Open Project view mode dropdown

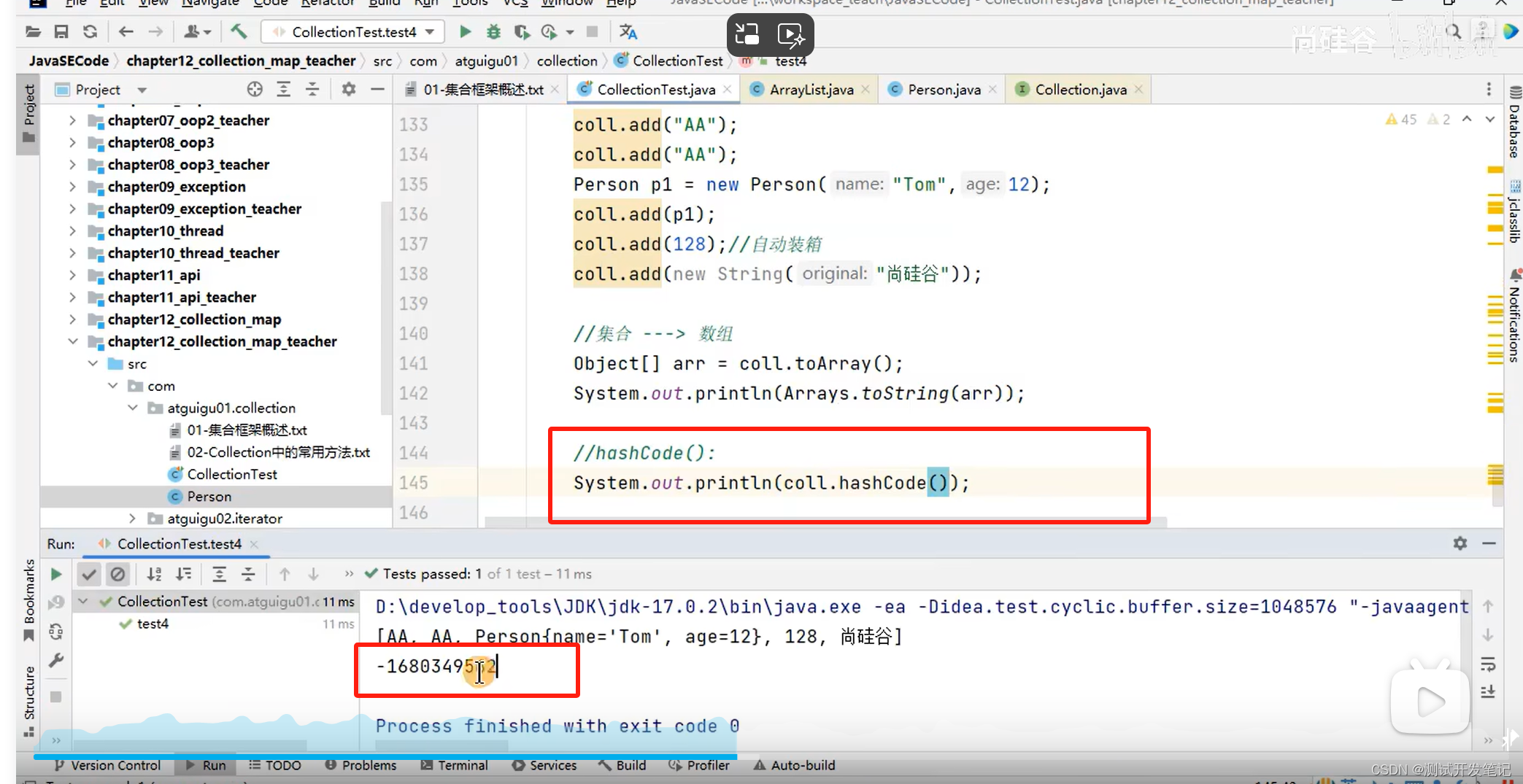point(142,90)
